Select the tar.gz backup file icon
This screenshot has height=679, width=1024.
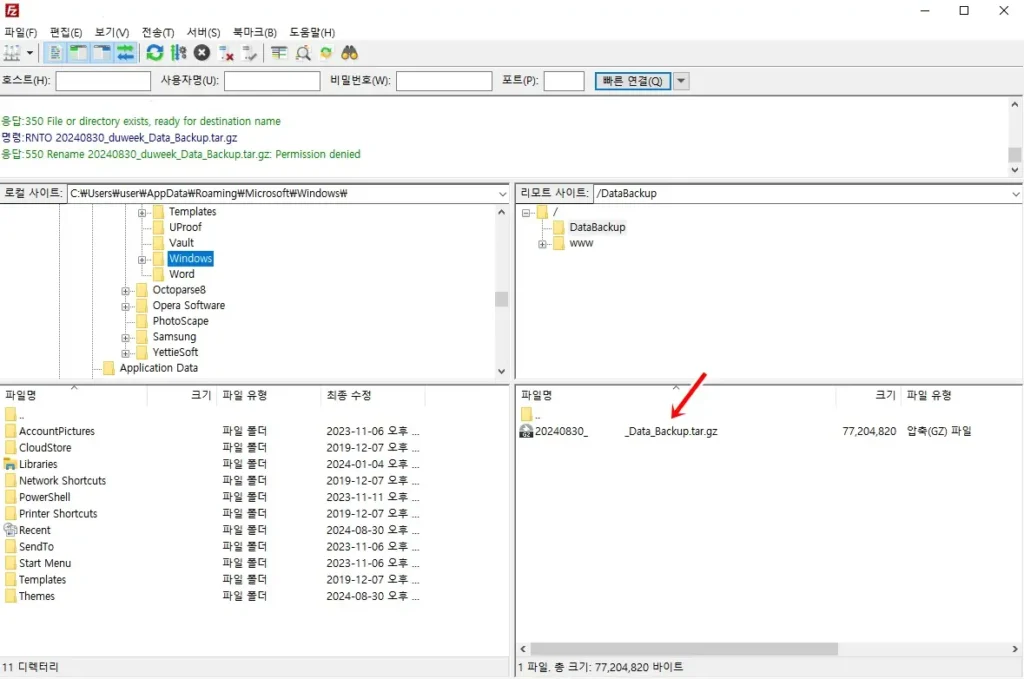tap(526, 432)
